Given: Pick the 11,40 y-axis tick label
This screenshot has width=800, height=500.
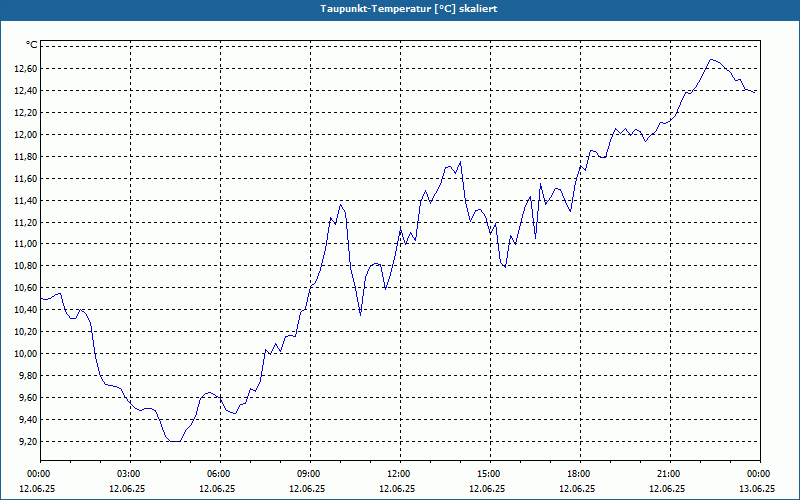Looking at the screenshot, I should point(28,200).
